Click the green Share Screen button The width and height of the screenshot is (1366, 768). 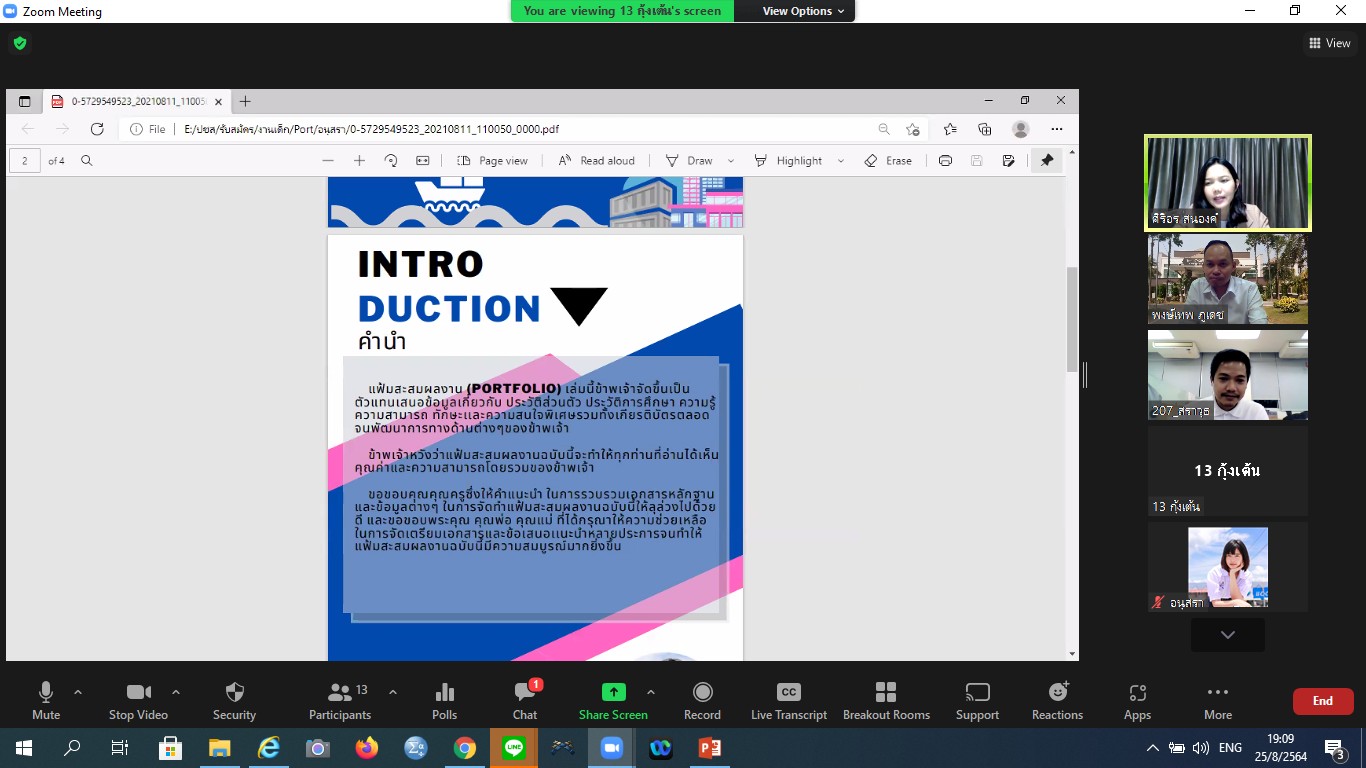click(613, 700)
